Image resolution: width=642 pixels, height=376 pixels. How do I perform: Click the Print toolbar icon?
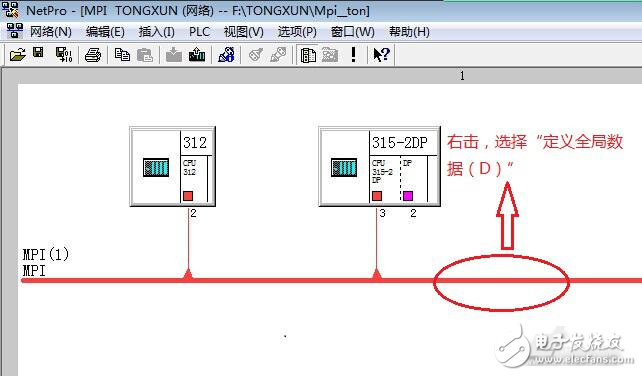[93, 55]
